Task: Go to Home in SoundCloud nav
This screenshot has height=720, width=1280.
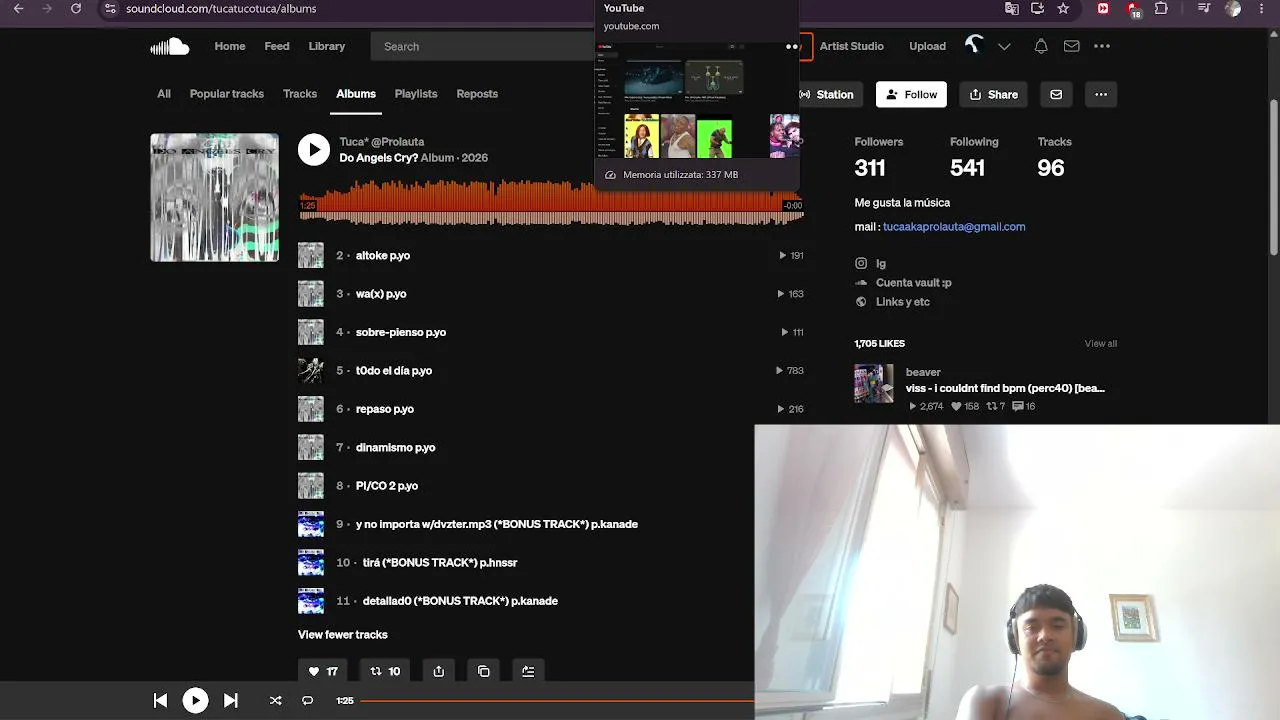Action: click(x=230, y=46)
